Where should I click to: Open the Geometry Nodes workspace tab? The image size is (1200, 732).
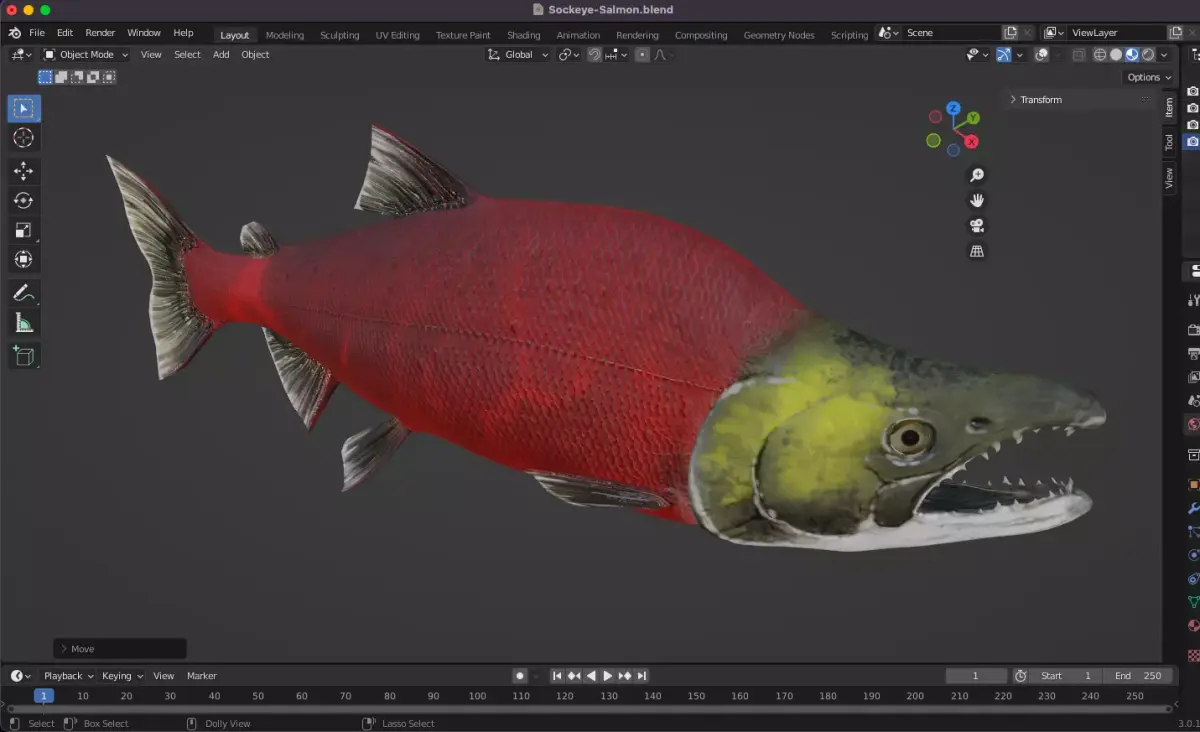(x=779, y=35)
